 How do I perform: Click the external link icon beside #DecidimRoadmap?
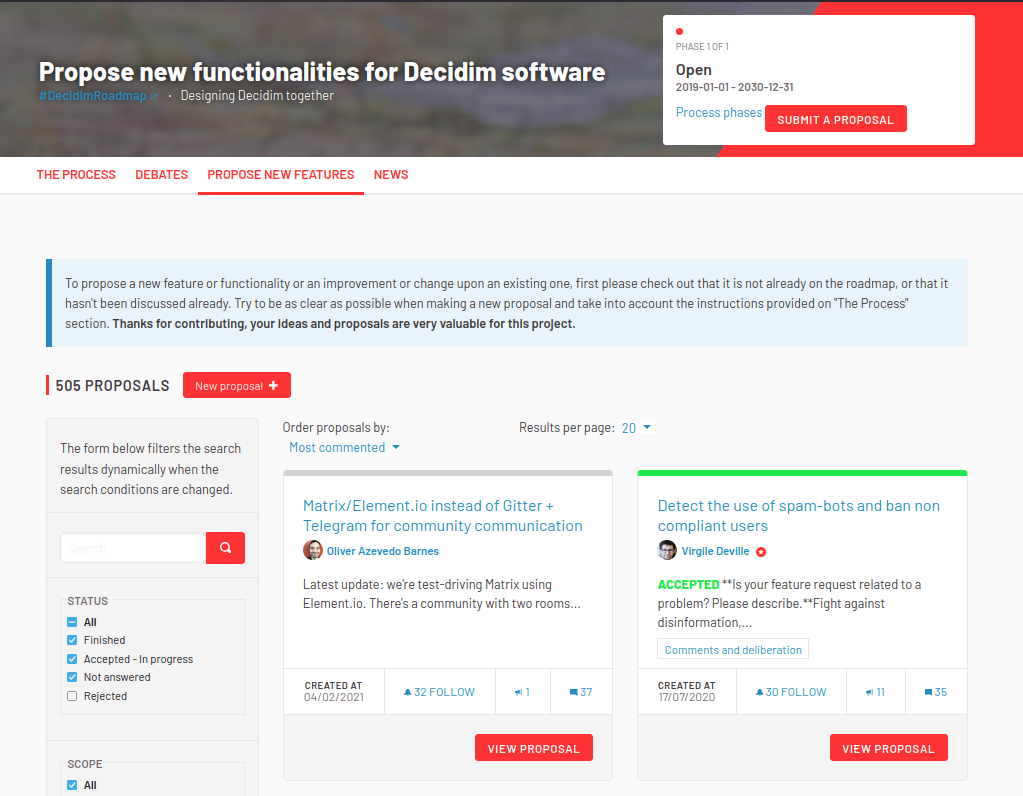pyautogui.click(x=154, y=97)
